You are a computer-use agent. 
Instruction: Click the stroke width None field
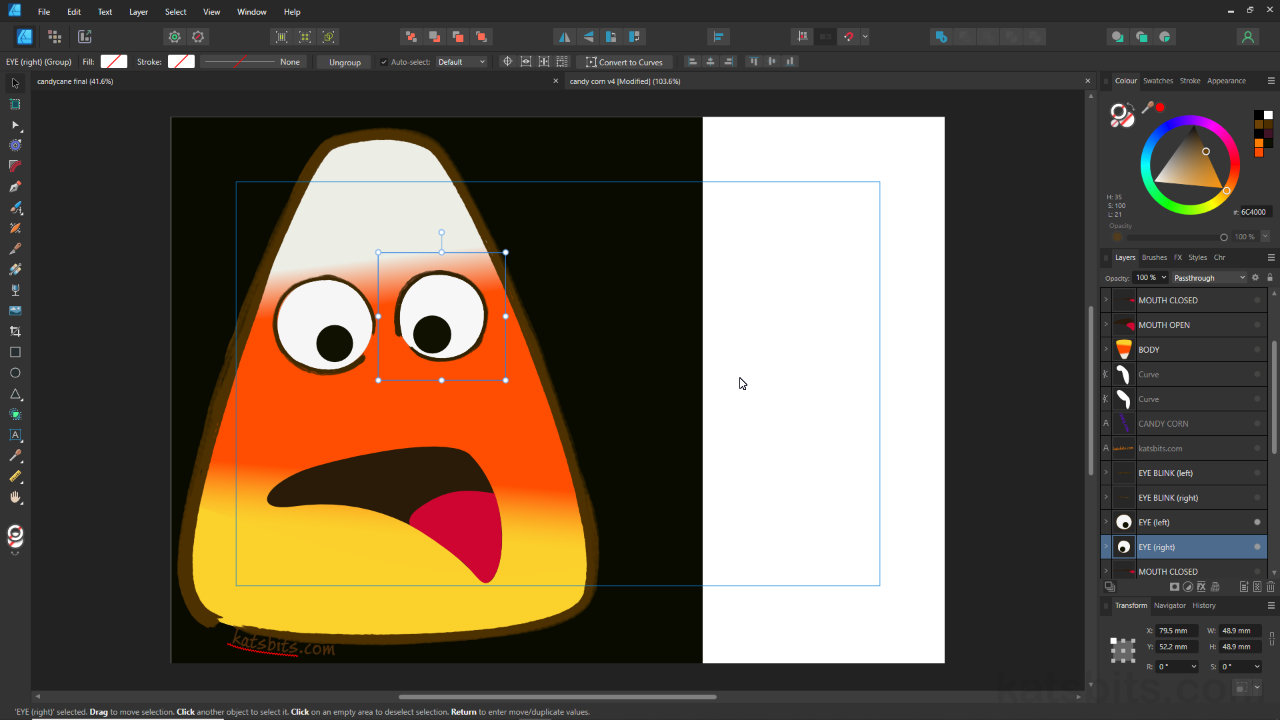tap(251, 62)
